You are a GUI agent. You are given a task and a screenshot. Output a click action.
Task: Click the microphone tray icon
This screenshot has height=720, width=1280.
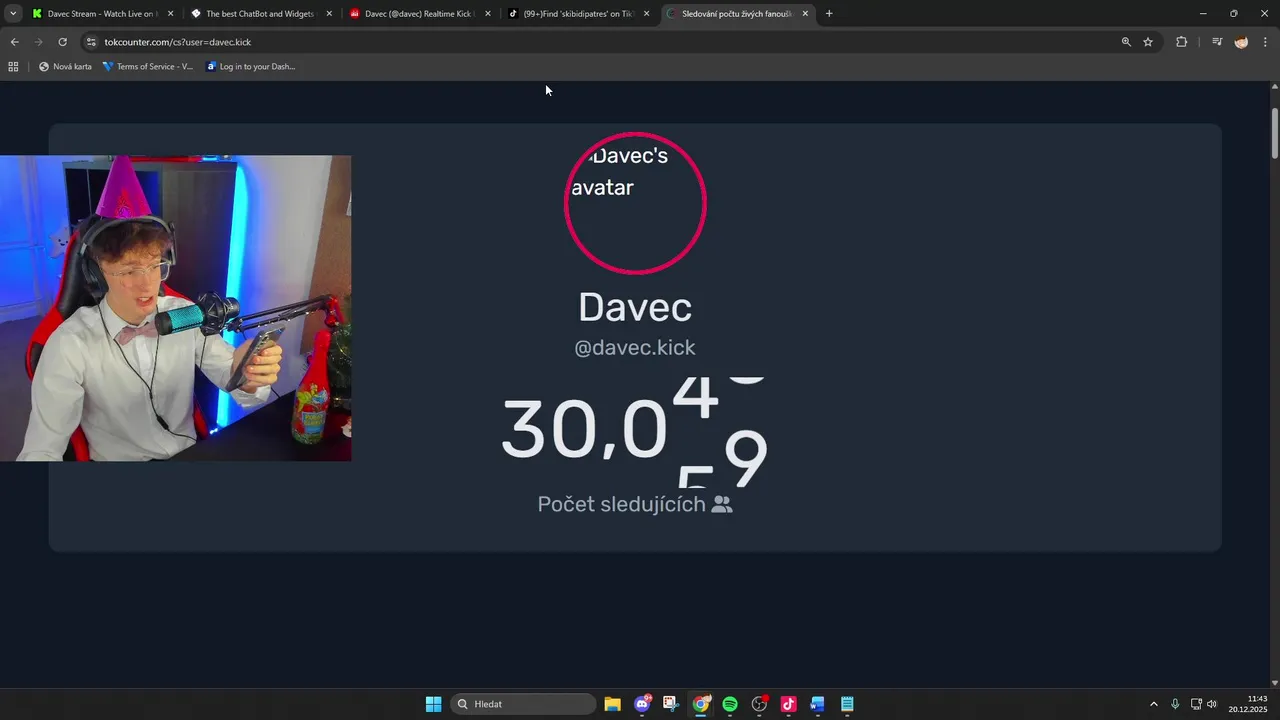1175,704
